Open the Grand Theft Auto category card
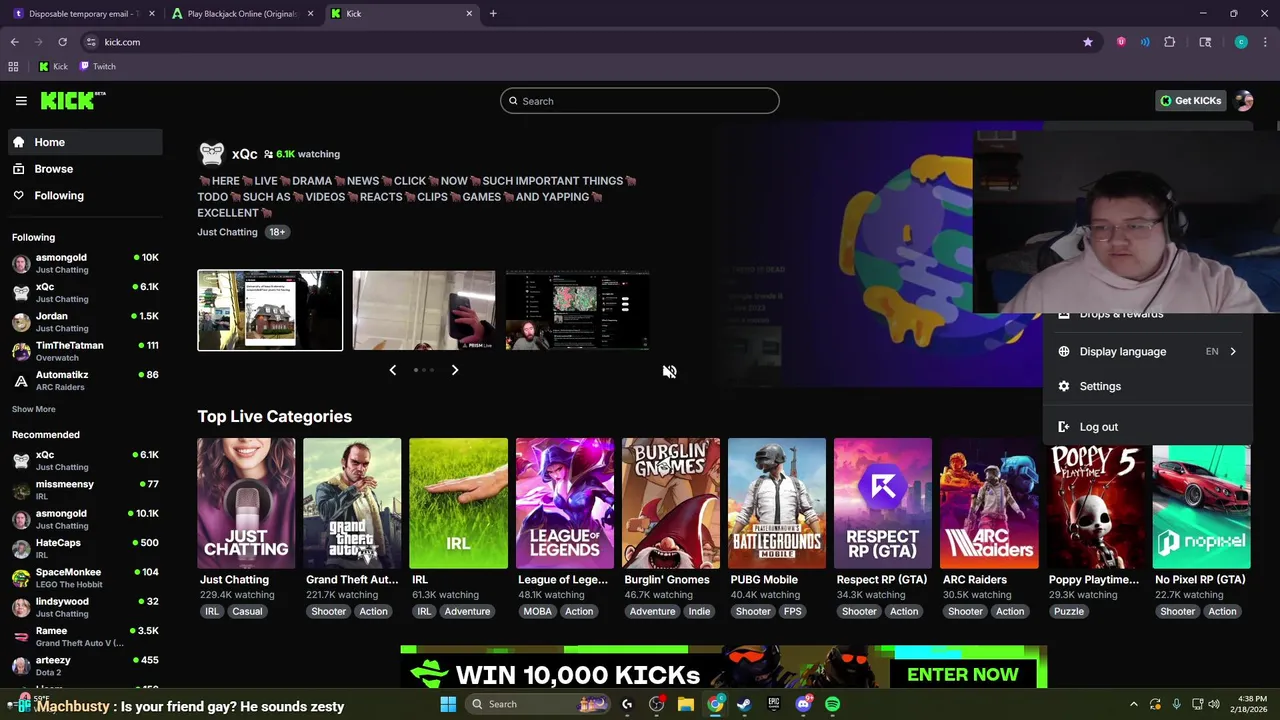Image resolution: width=1280 pixels, height=720 pixels. pos(352,503)
